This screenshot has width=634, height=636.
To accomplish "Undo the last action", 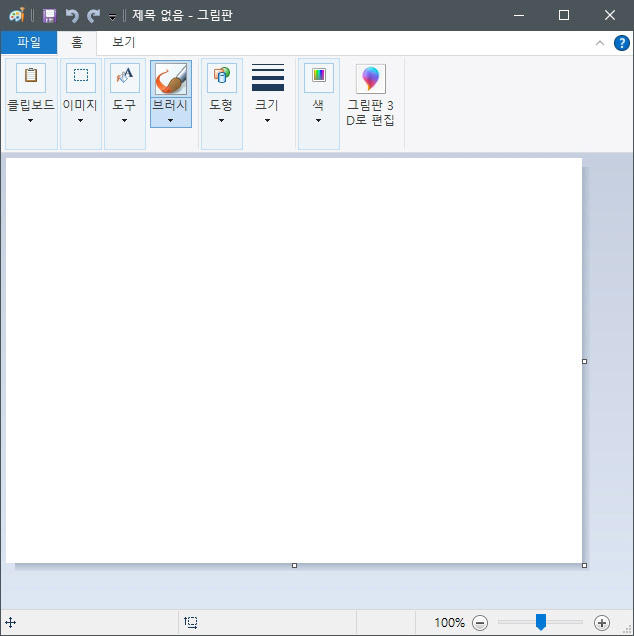I will 72,16.
